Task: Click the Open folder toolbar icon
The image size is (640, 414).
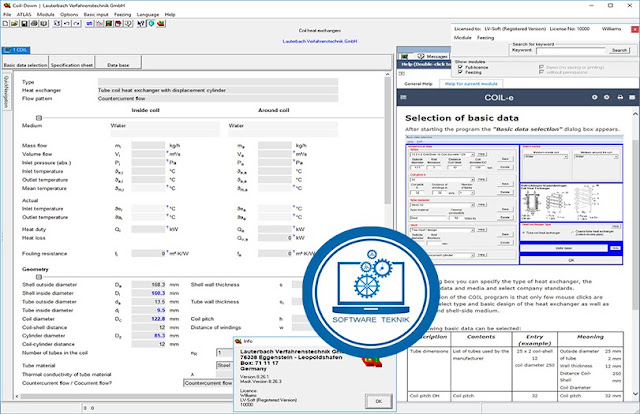Action: (14, 24)
